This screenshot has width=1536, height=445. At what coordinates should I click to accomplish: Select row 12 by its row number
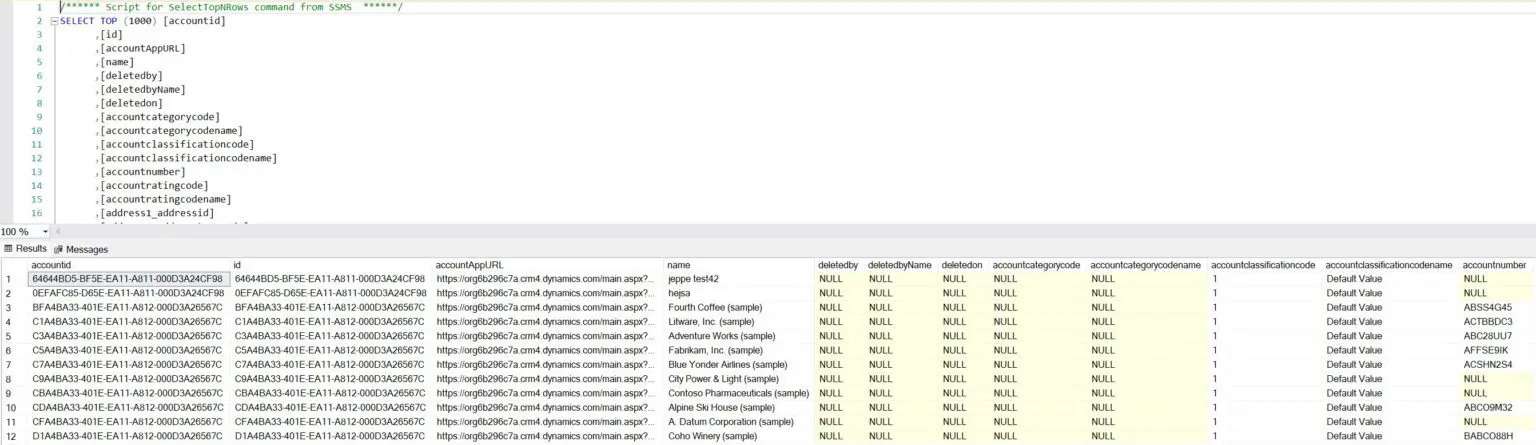point(10,436)
